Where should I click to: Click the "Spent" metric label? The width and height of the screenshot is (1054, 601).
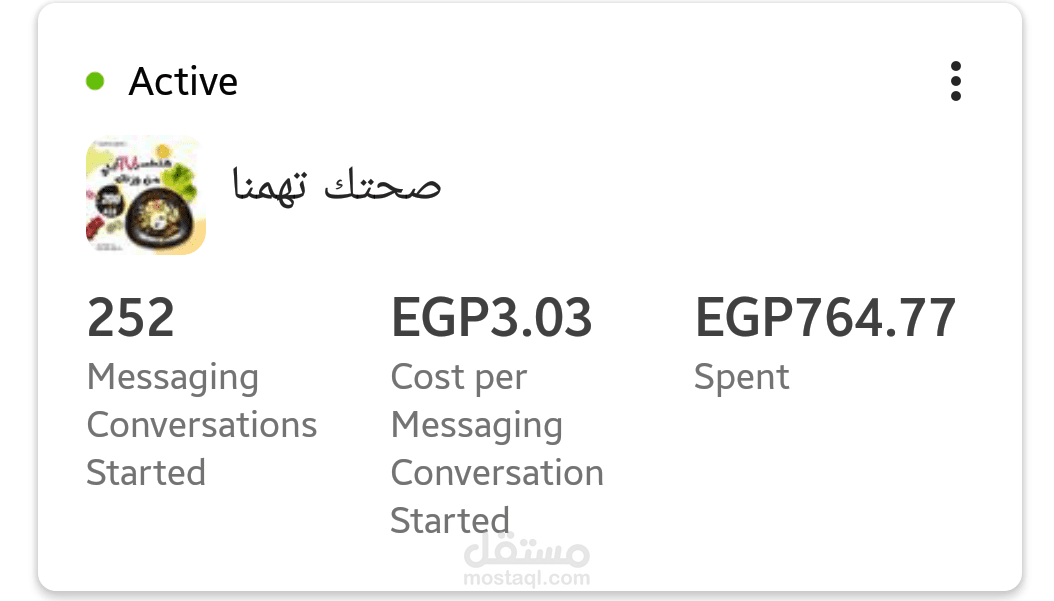point(741,377)
